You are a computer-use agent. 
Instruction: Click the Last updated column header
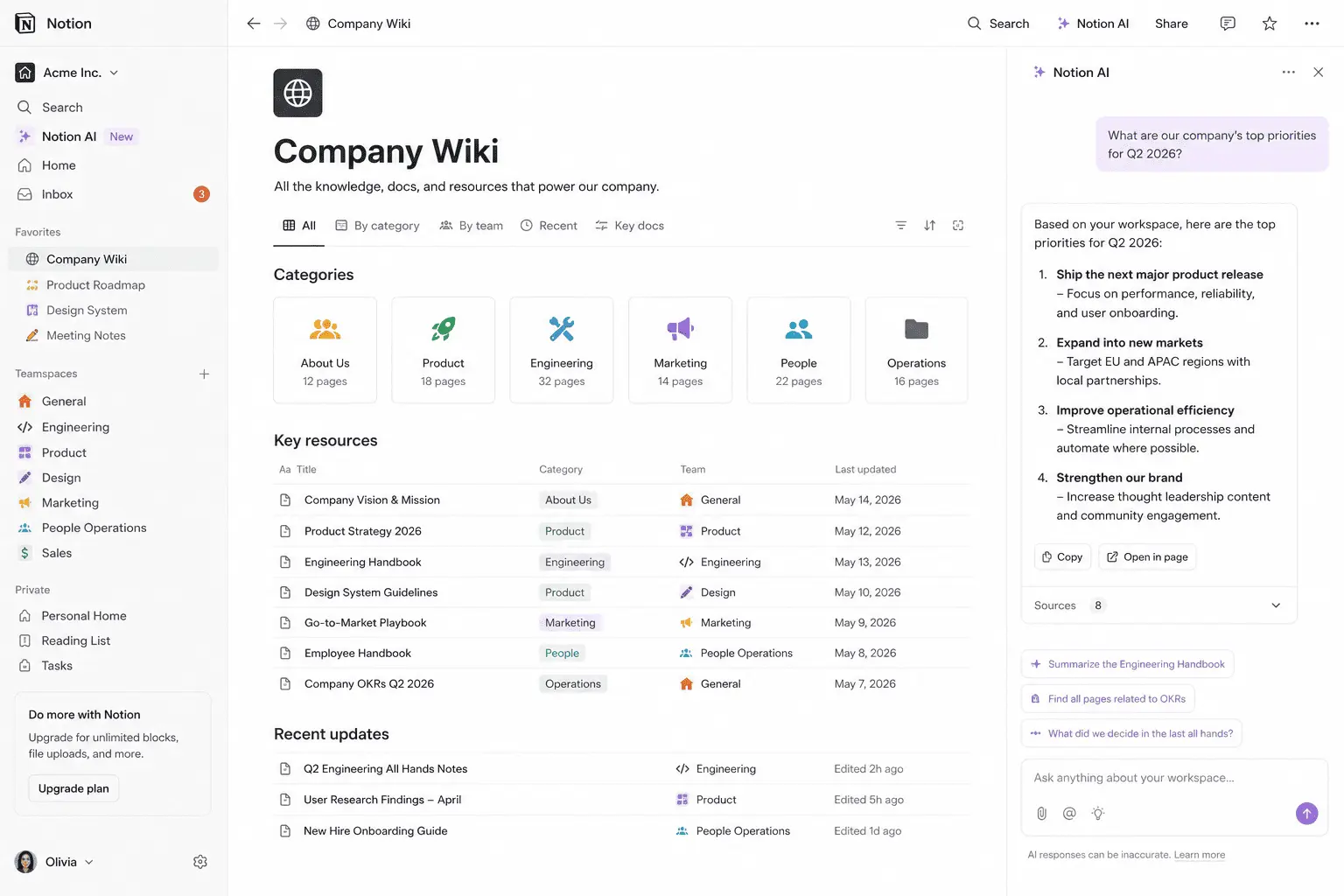coord(865,470)
